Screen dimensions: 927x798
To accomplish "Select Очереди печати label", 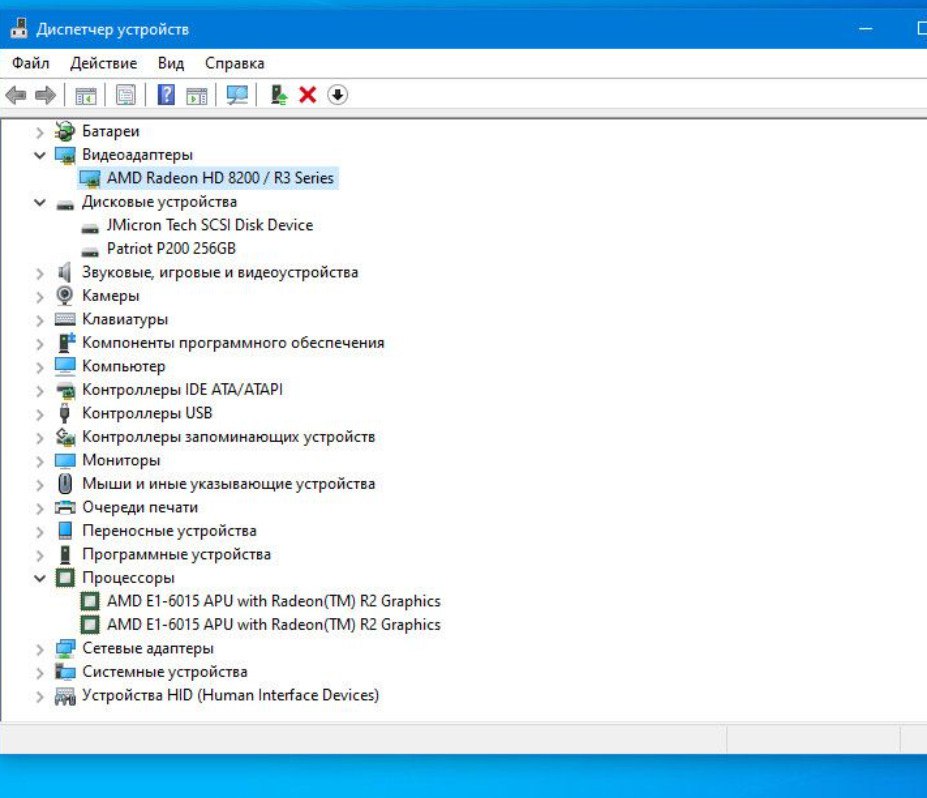I will coord(140,507).
